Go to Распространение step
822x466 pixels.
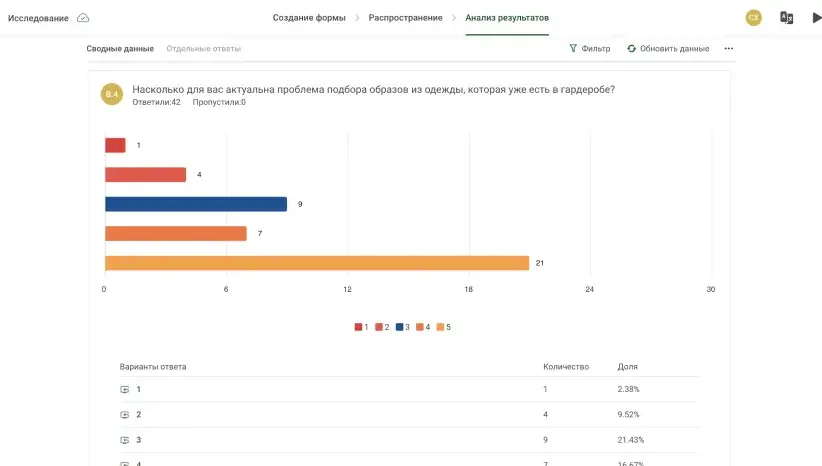click(405, 18)
